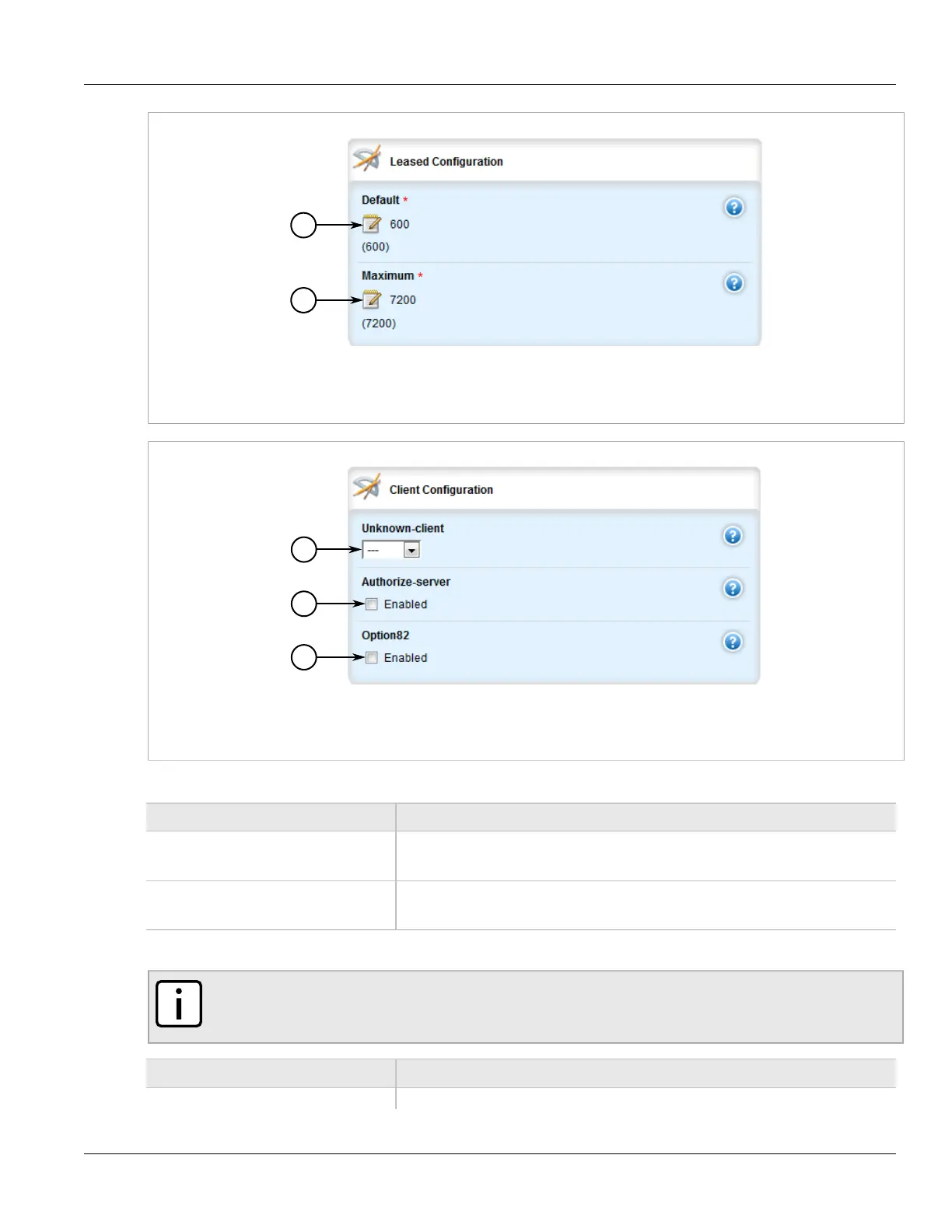Click the information note icon
Image resolution: width=952 pixels, height=1232 pixels.
(x=179, y=1004)
